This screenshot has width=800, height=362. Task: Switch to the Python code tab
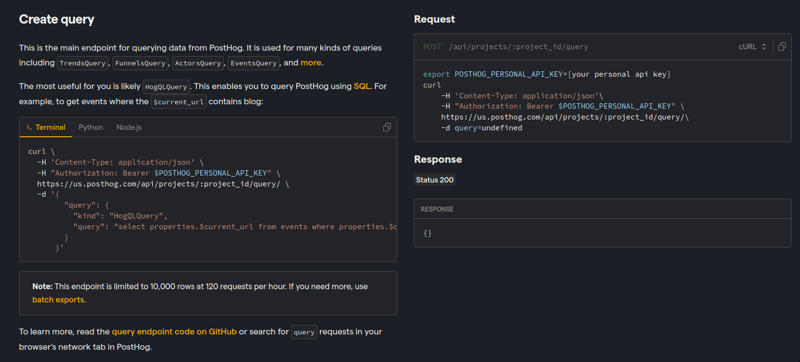click(x=91, y=127)
